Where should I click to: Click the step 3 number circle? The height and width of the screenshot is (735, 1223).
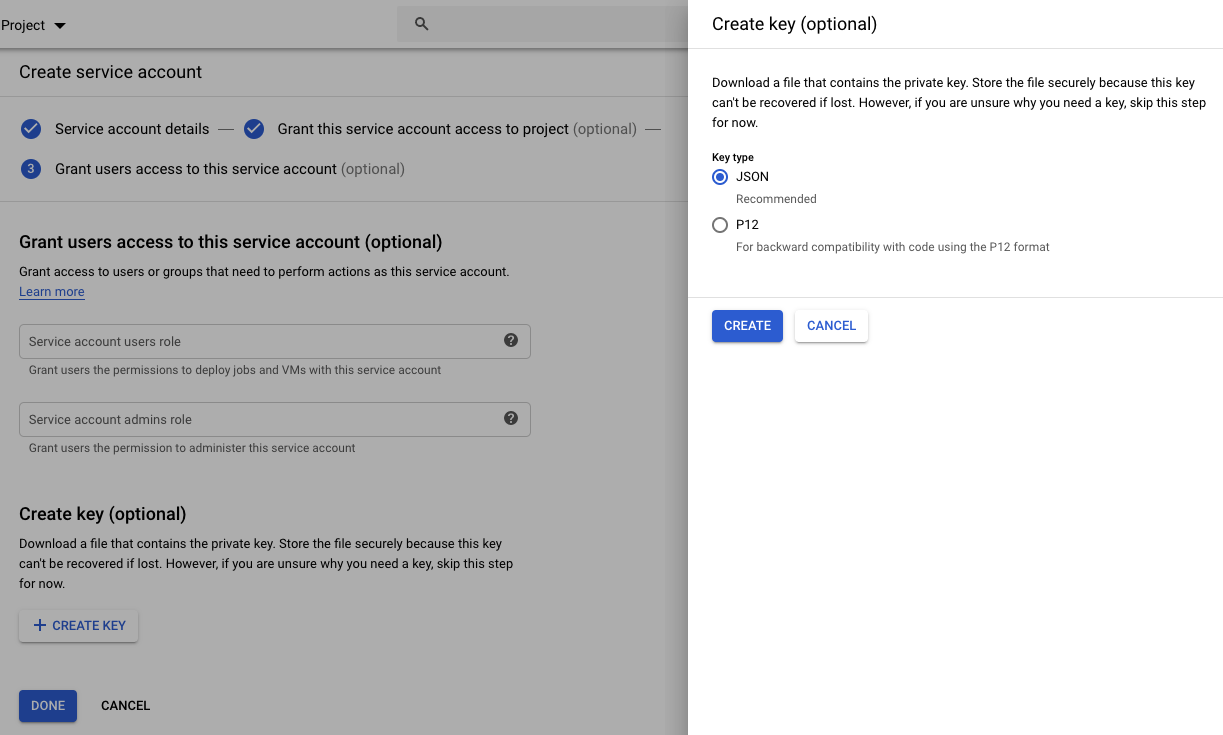tap(31, 169)
